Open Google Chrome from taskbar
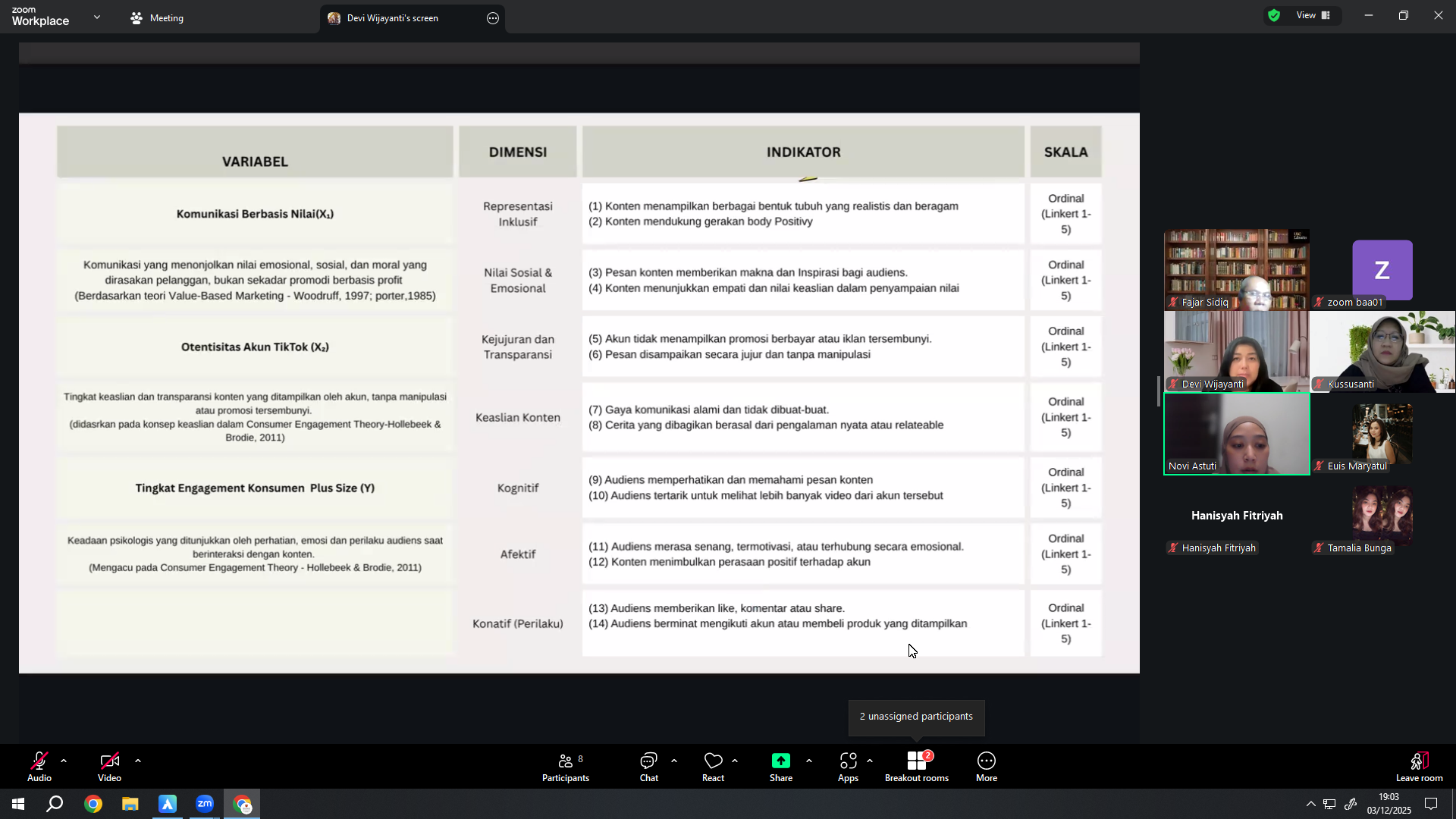Screen dimensions: 1456x819 93,804
